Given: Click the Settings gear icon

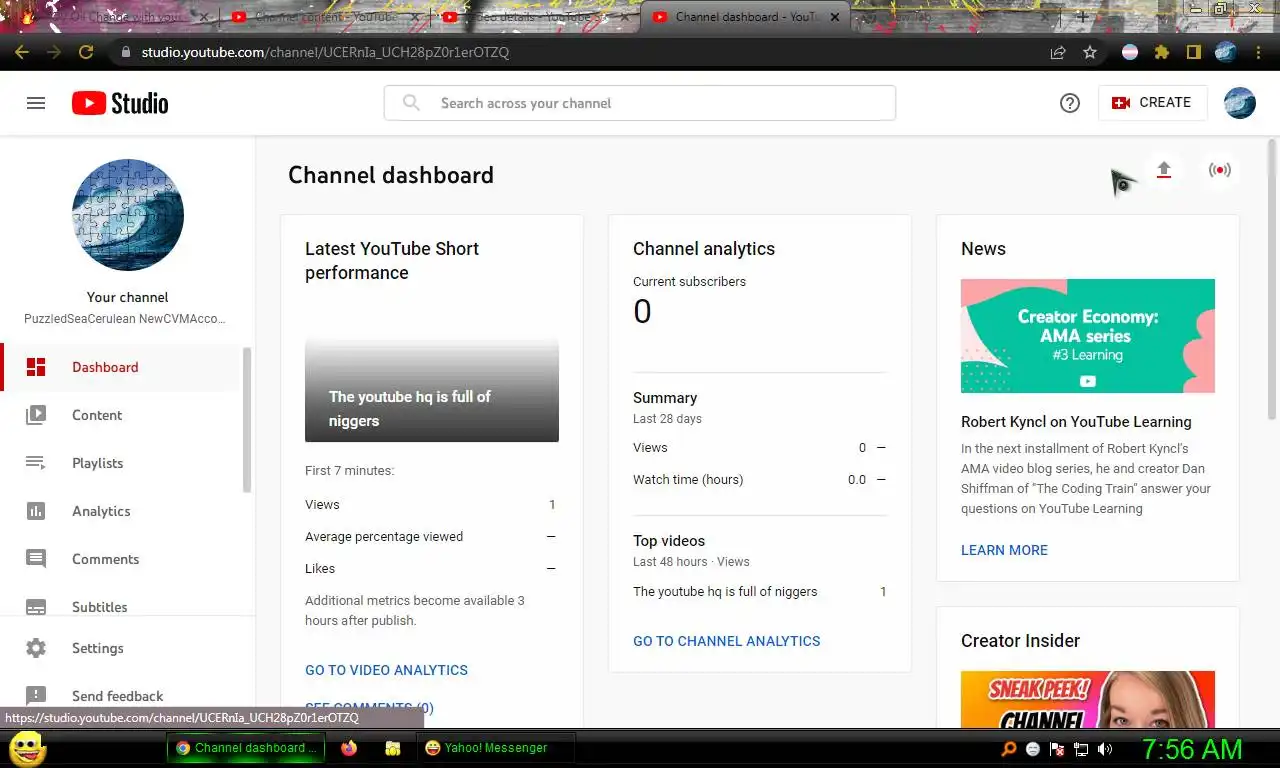Looking at the screenshot, I should click(x=36, y=648).
